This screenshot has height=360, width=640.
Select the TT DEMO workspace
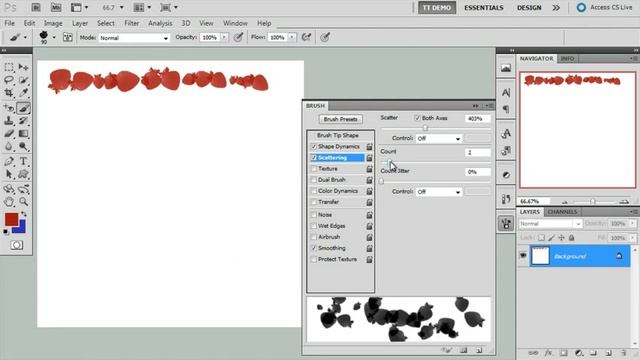click(437, 7)
